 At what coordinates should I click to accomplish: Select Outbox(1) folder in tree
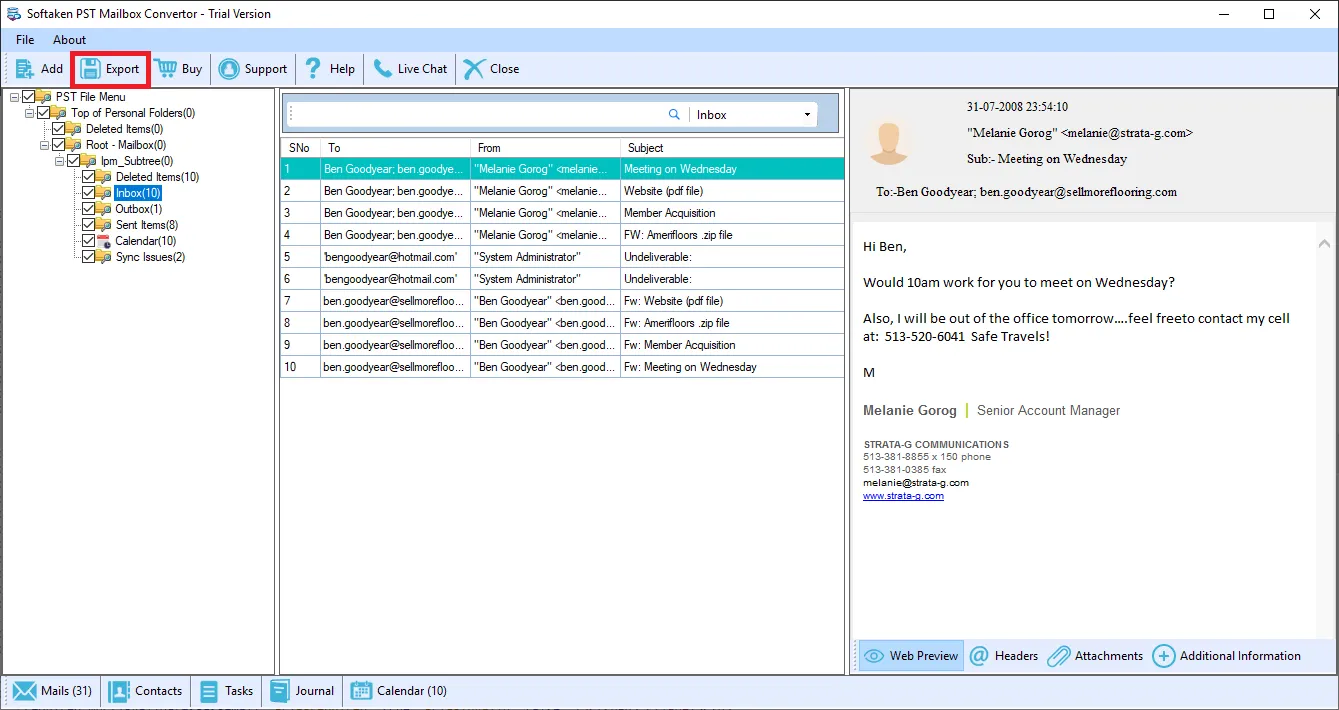[x=139, y=209]
